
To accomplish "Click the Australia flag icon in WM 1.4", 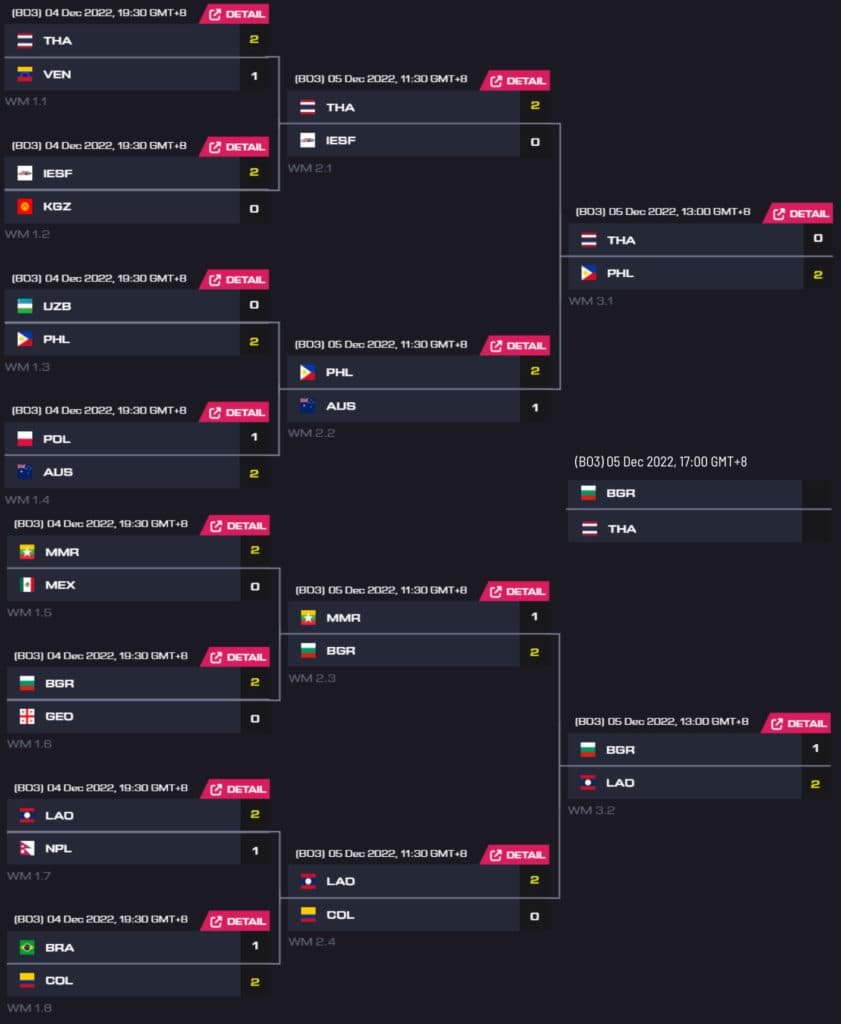I will (x=23, y=472).
